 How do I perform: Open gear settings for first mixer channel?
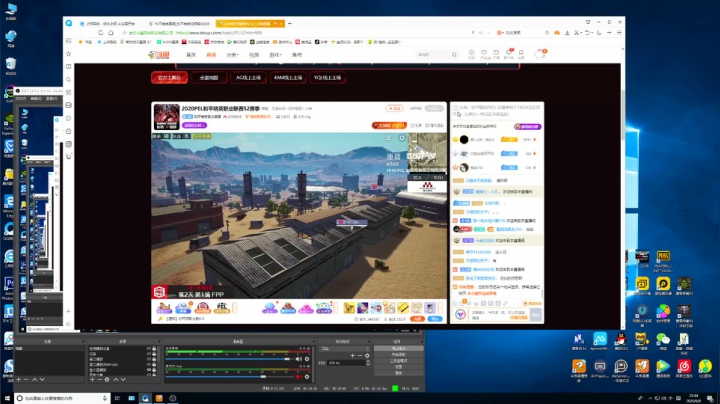click(x=307, y=359)
